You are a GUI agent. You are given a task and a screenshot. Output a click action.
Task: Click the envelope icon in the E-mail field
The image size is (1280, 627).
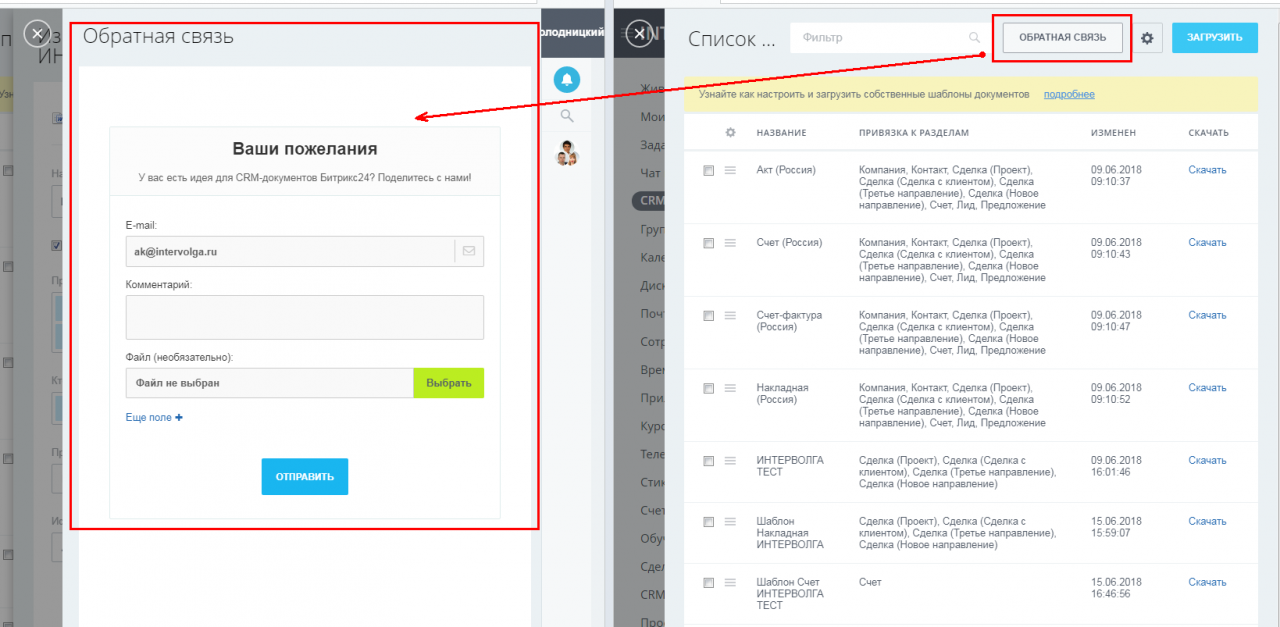coord(469,252)
